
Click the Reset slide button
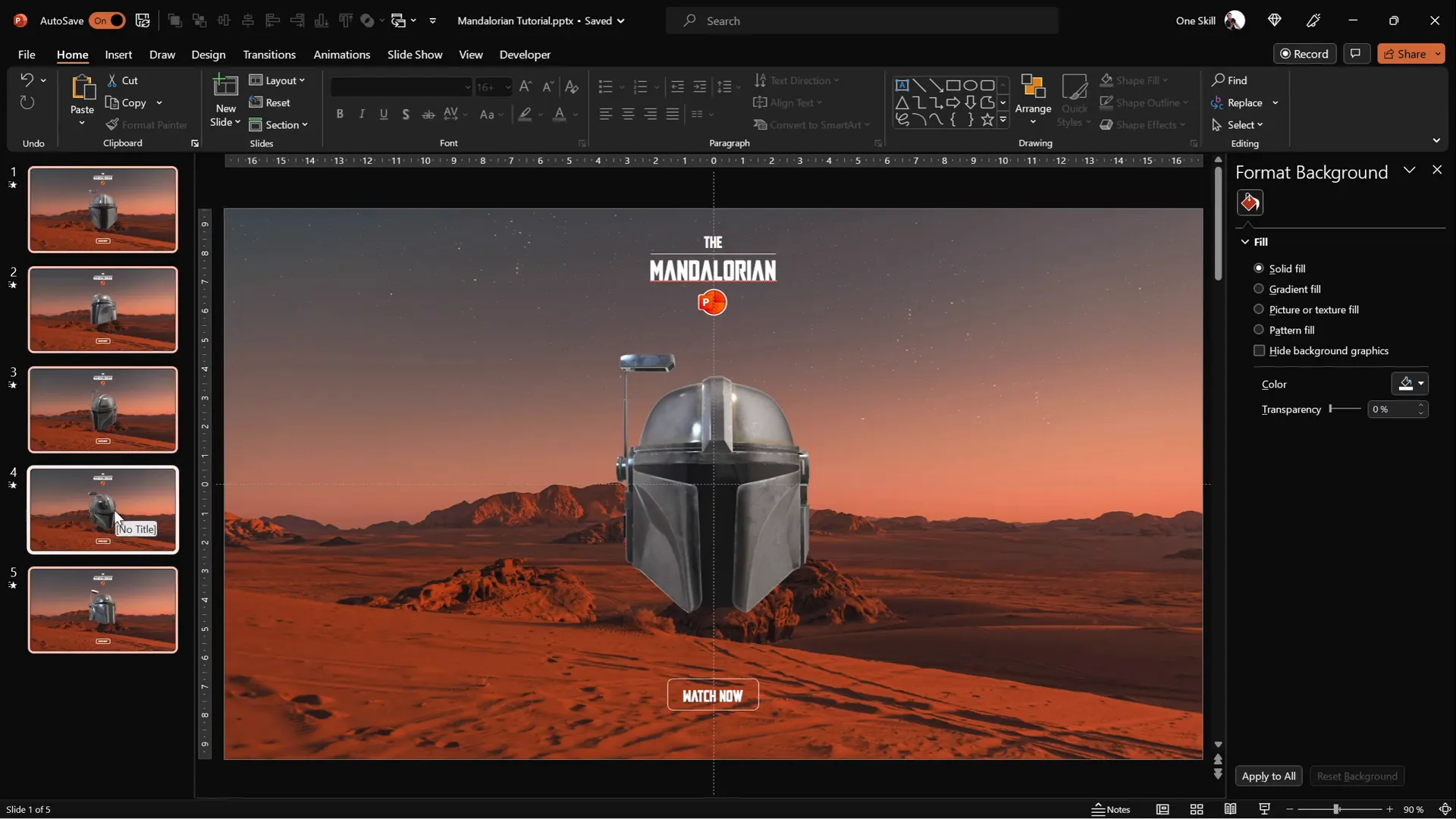pos(270,102)
